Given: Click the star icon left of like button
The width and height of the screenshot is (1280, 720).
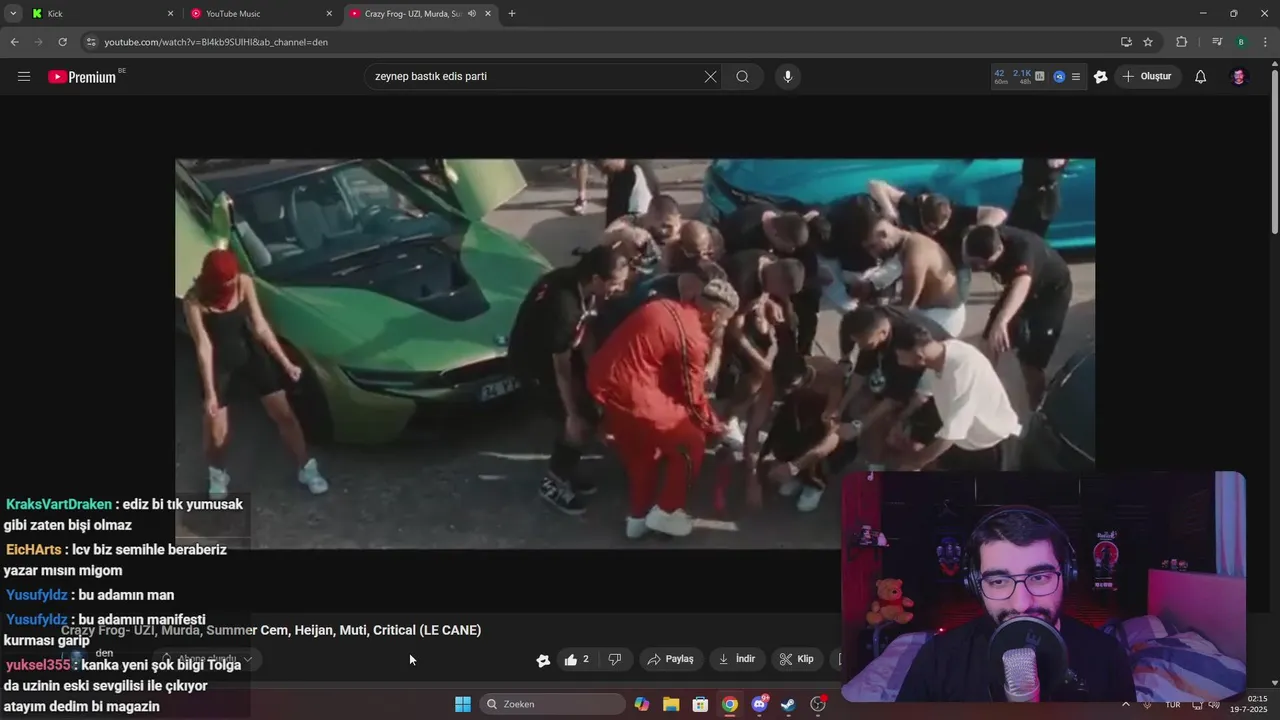Looking at the screenshot, I should coord(543,660).
